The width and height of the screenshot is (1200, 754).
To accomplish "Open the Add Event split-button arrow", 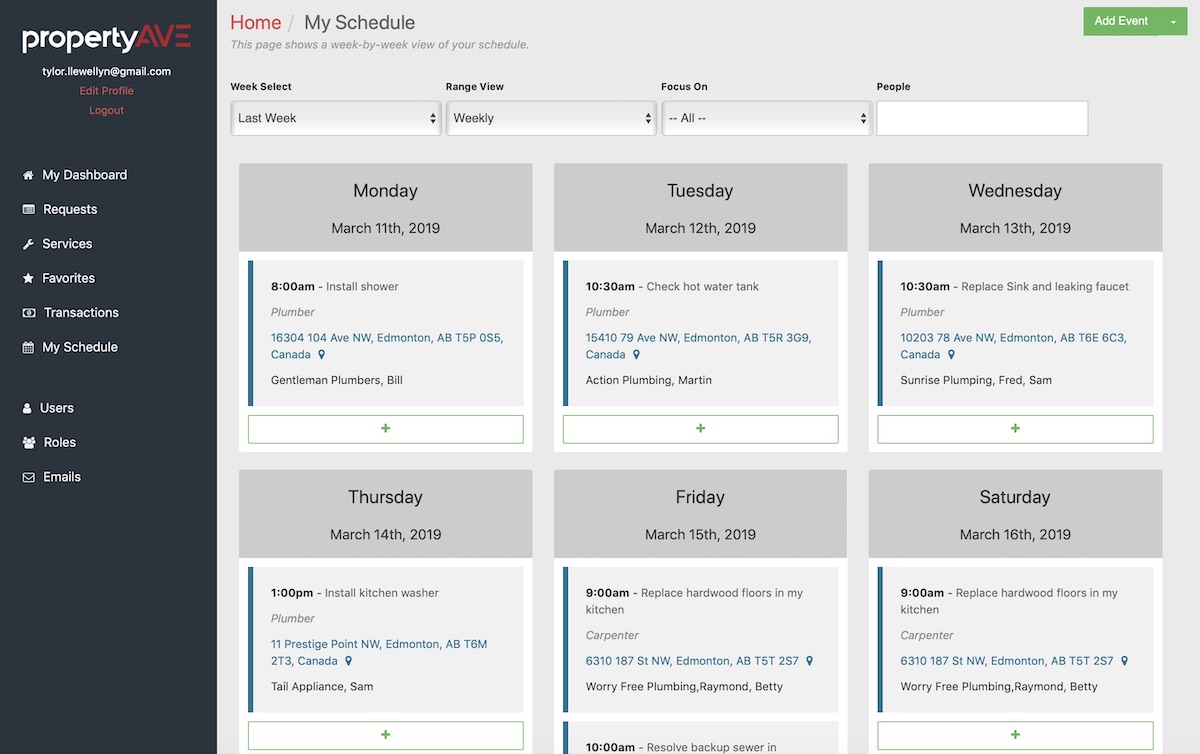I will tap(1173, 21).
